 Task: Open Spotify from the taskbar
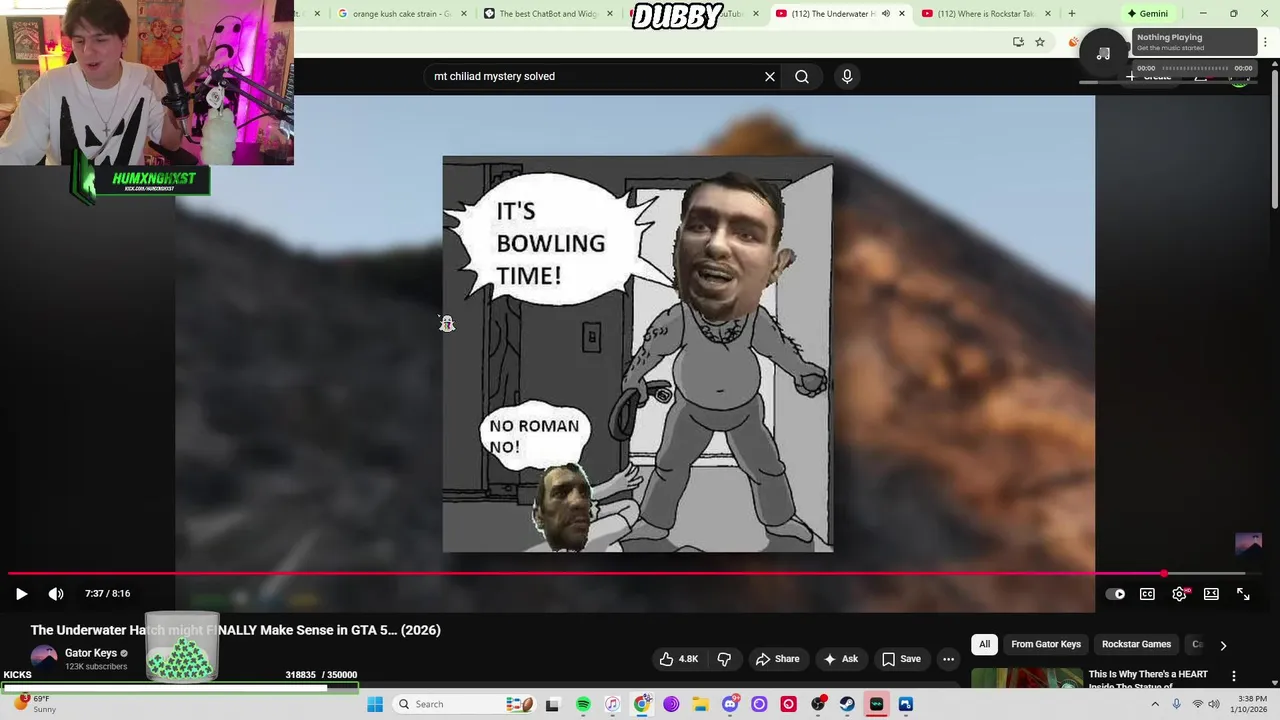[583, 704]
